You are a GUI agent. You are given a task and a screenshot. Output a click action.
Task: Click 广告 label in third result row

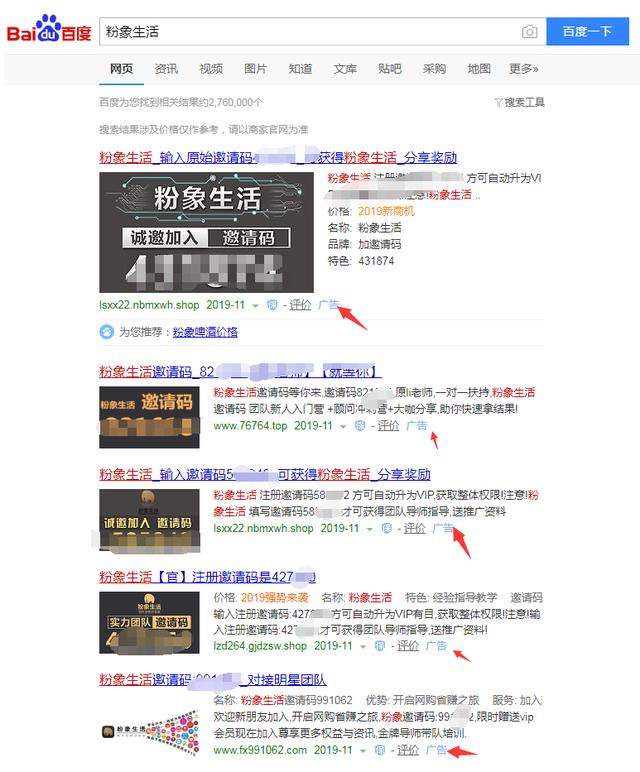[x=443, y=528]
